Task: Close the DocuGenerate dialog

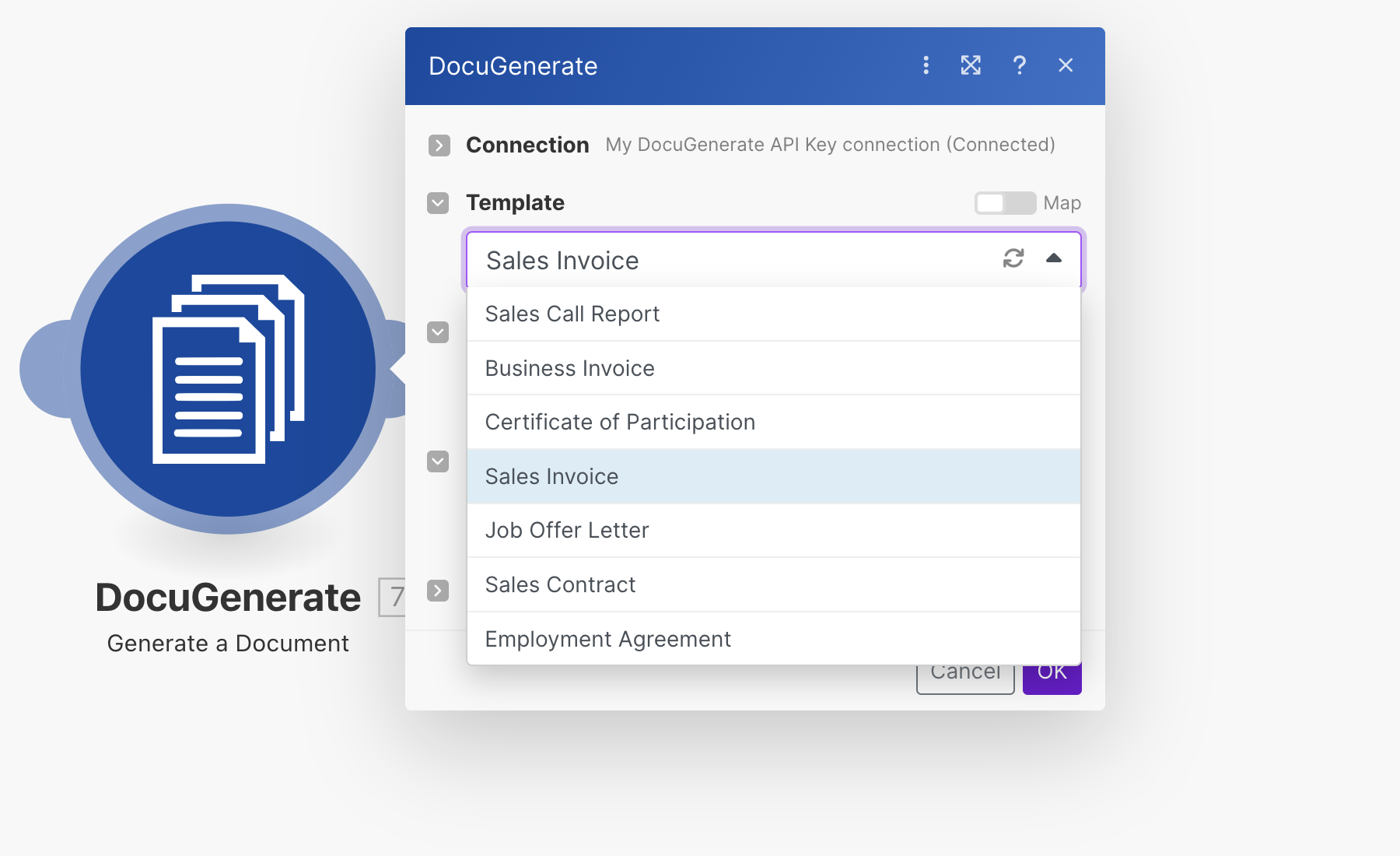Action: coord(1066,65)
